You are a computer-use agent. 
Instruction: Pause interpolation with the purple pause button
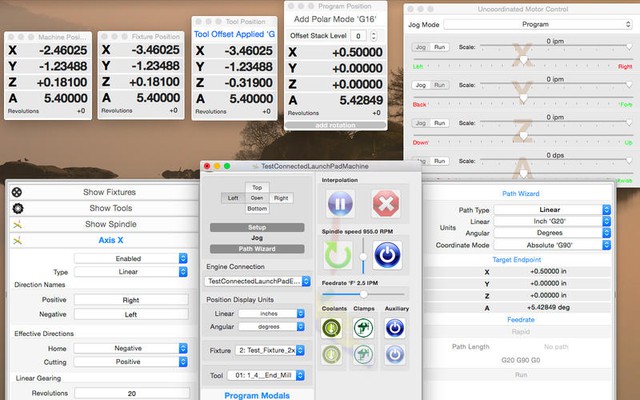pos(340,206)
